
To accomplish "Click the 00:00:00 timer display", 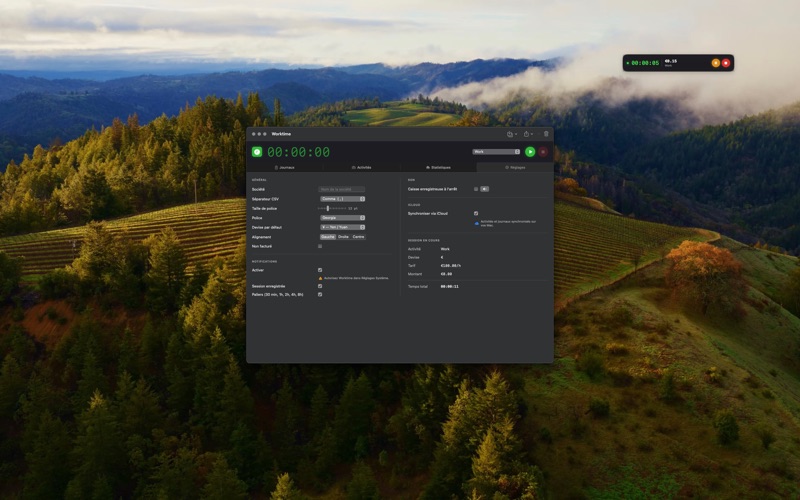I will 298,152.
